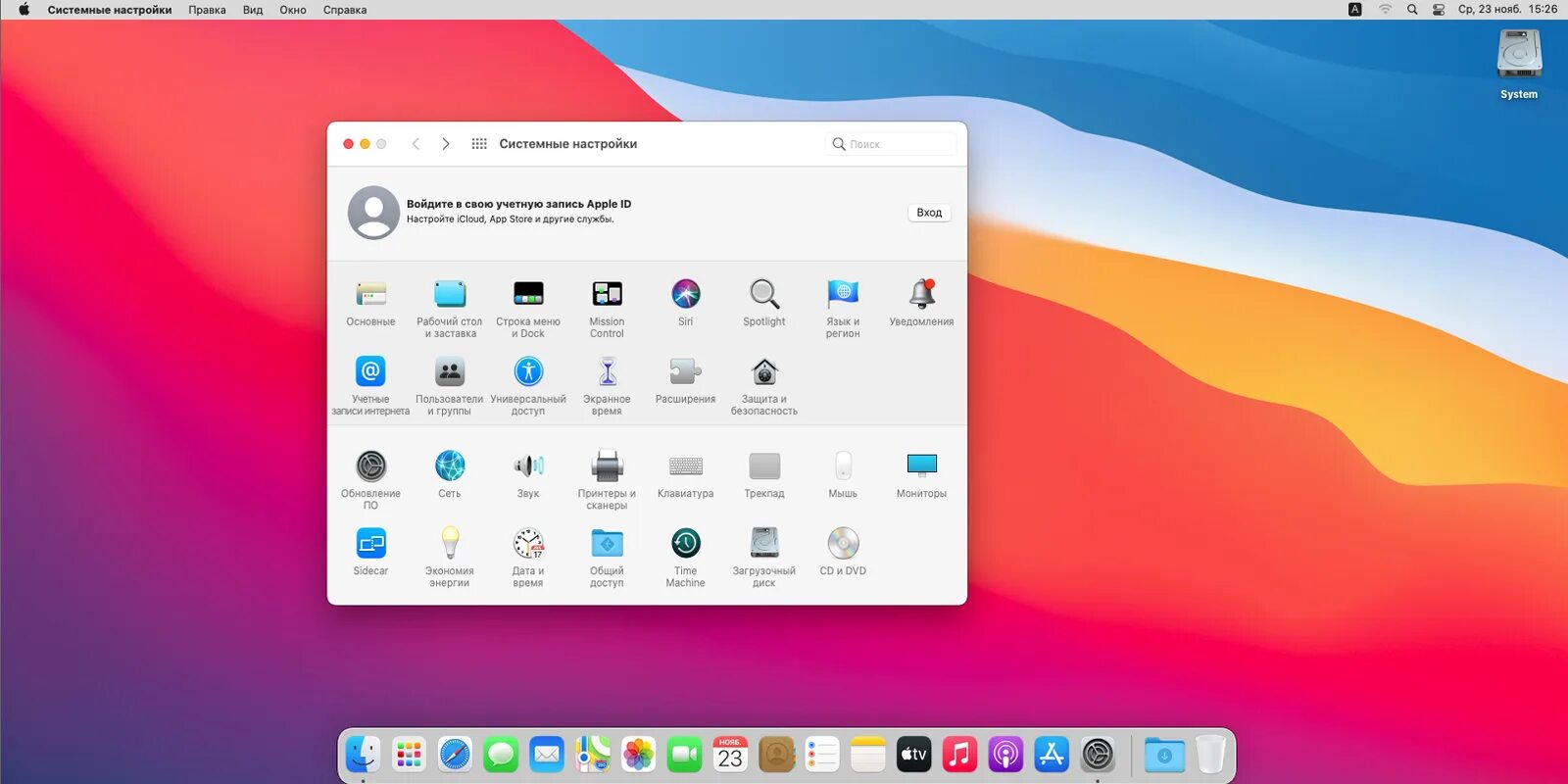The height and width of the screenshot is (784, 1568).
Task: Open Mail from the Dock
Action: tap(547, 755)
